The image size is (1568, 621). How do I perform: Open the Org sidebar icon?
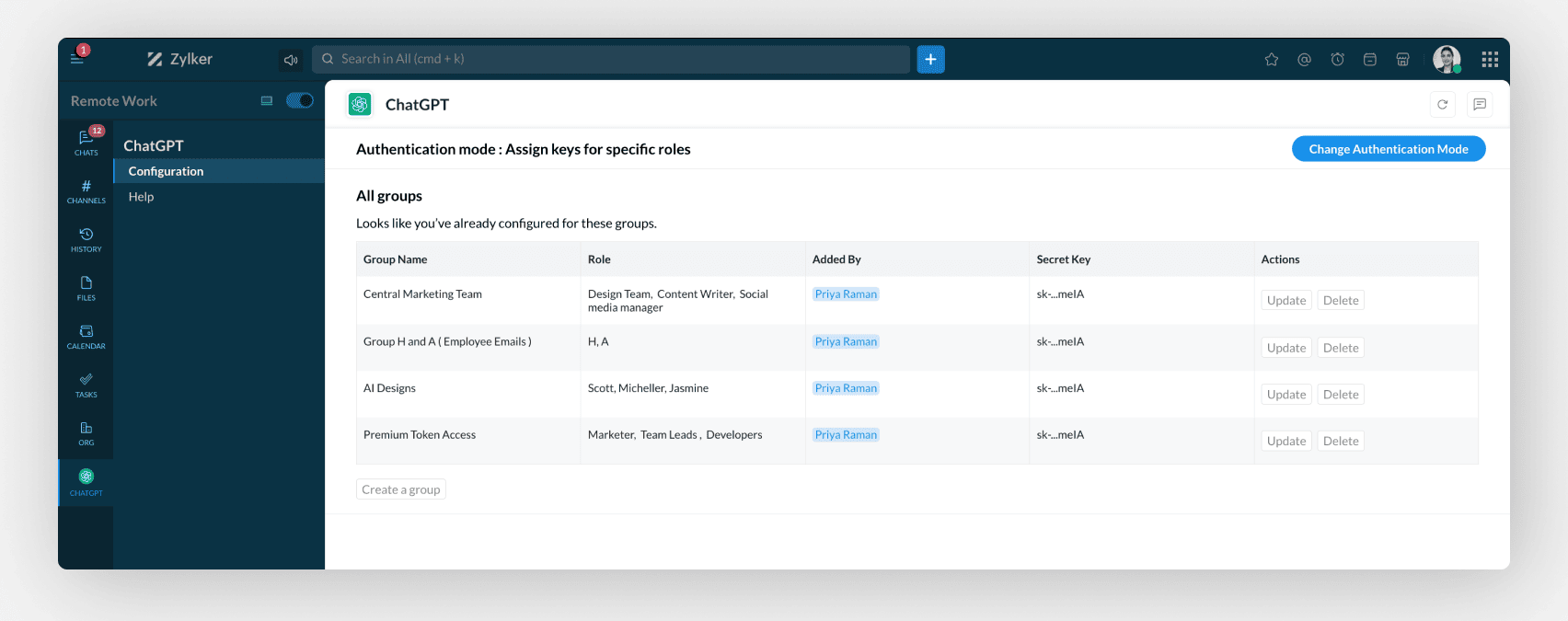pos(86,433)
